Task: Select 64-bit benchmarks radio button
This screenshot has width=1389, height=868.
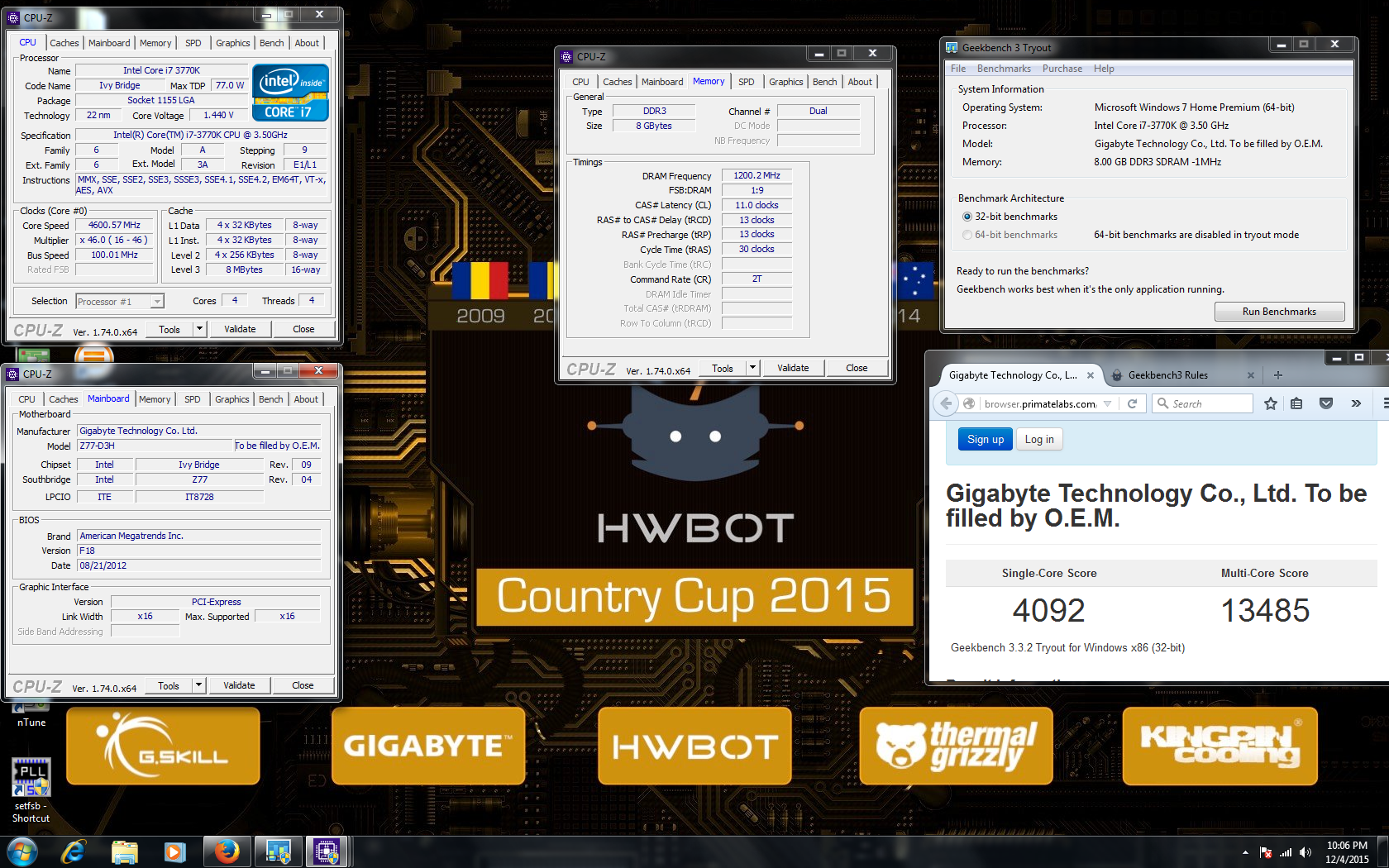Action: [967, 235]
